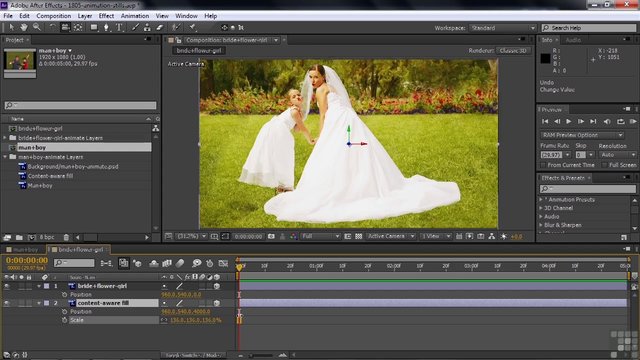The height and width of the screenshot is (360, 640).
Task: Create new folder in Project panel
Action: (19, 237)
